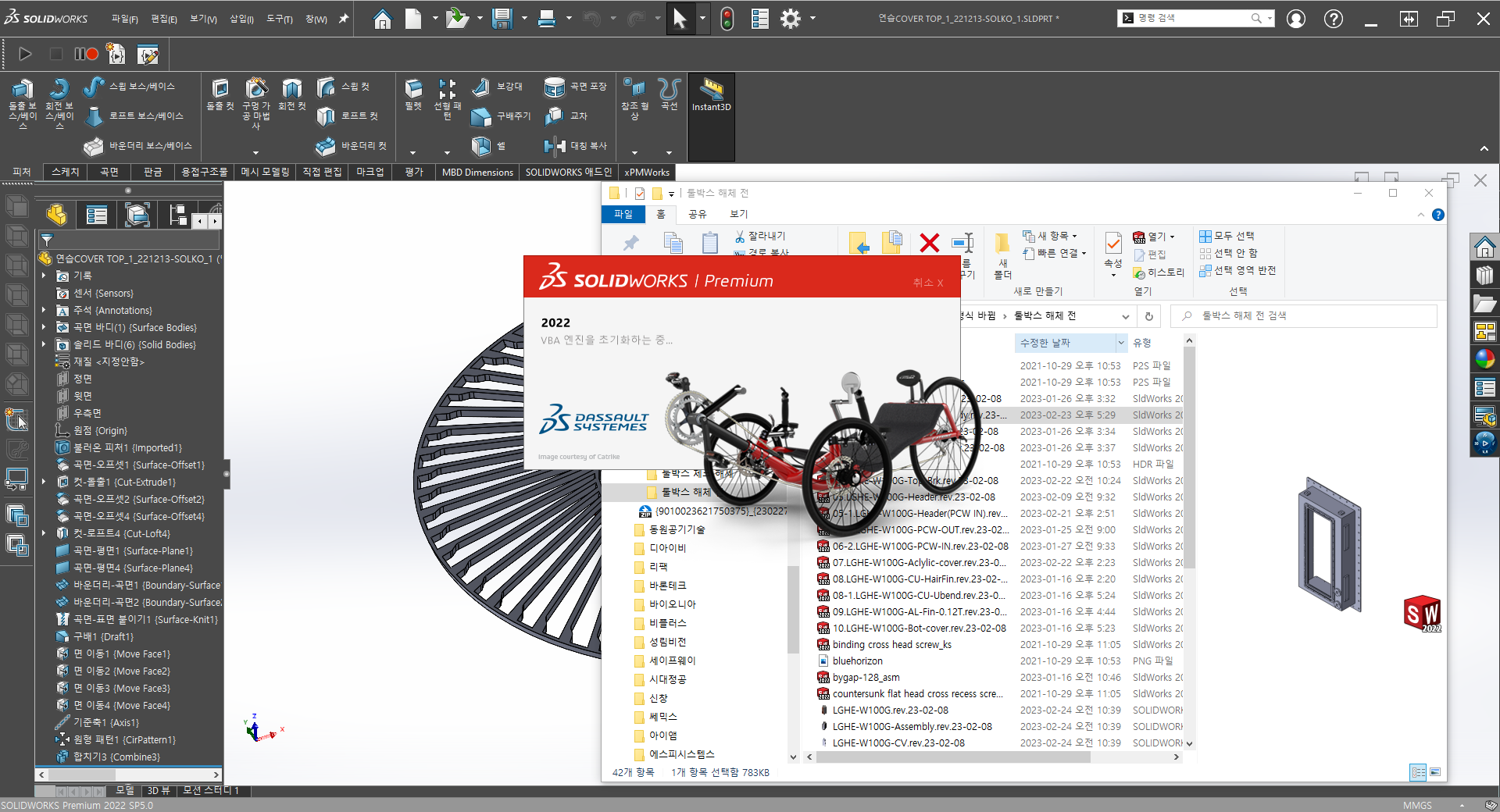Select the Revolved Cut (회전 컷) tool

[x=292, y=95]
